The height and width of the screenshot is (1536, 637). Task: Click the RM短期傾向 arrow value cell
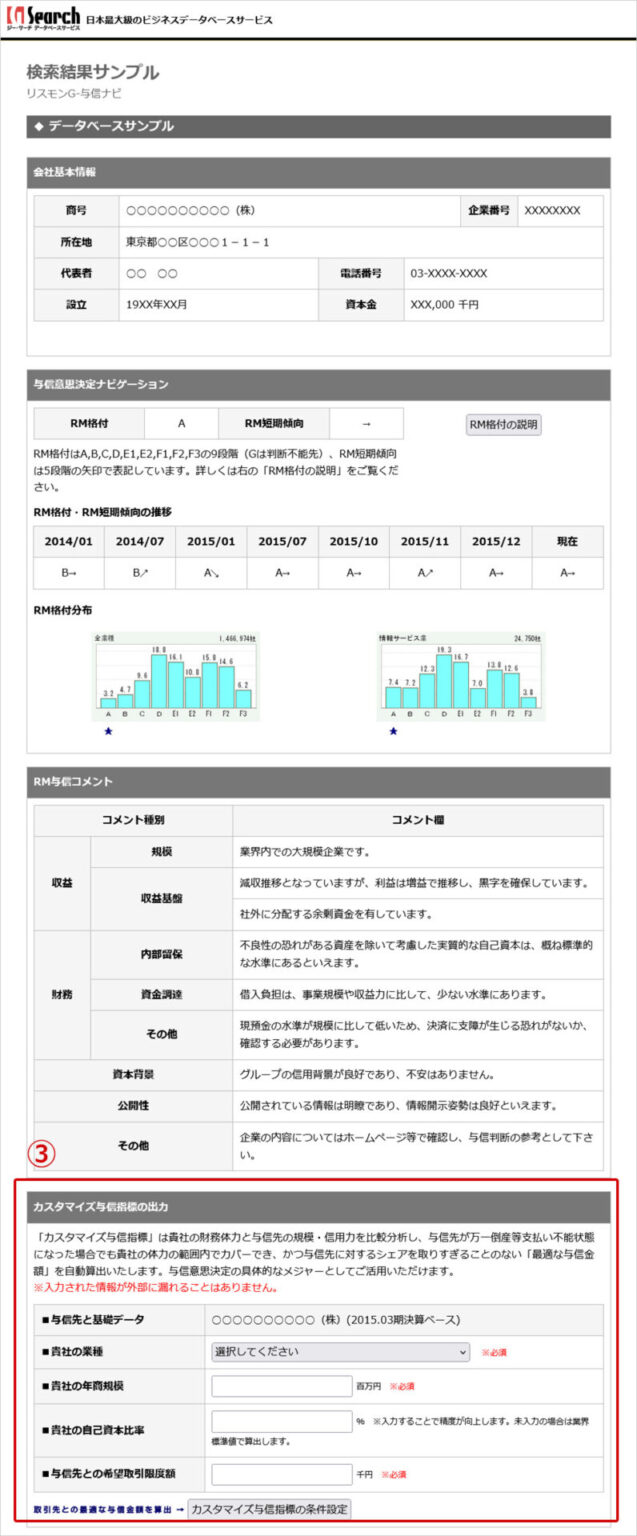(x=366, y=423)
